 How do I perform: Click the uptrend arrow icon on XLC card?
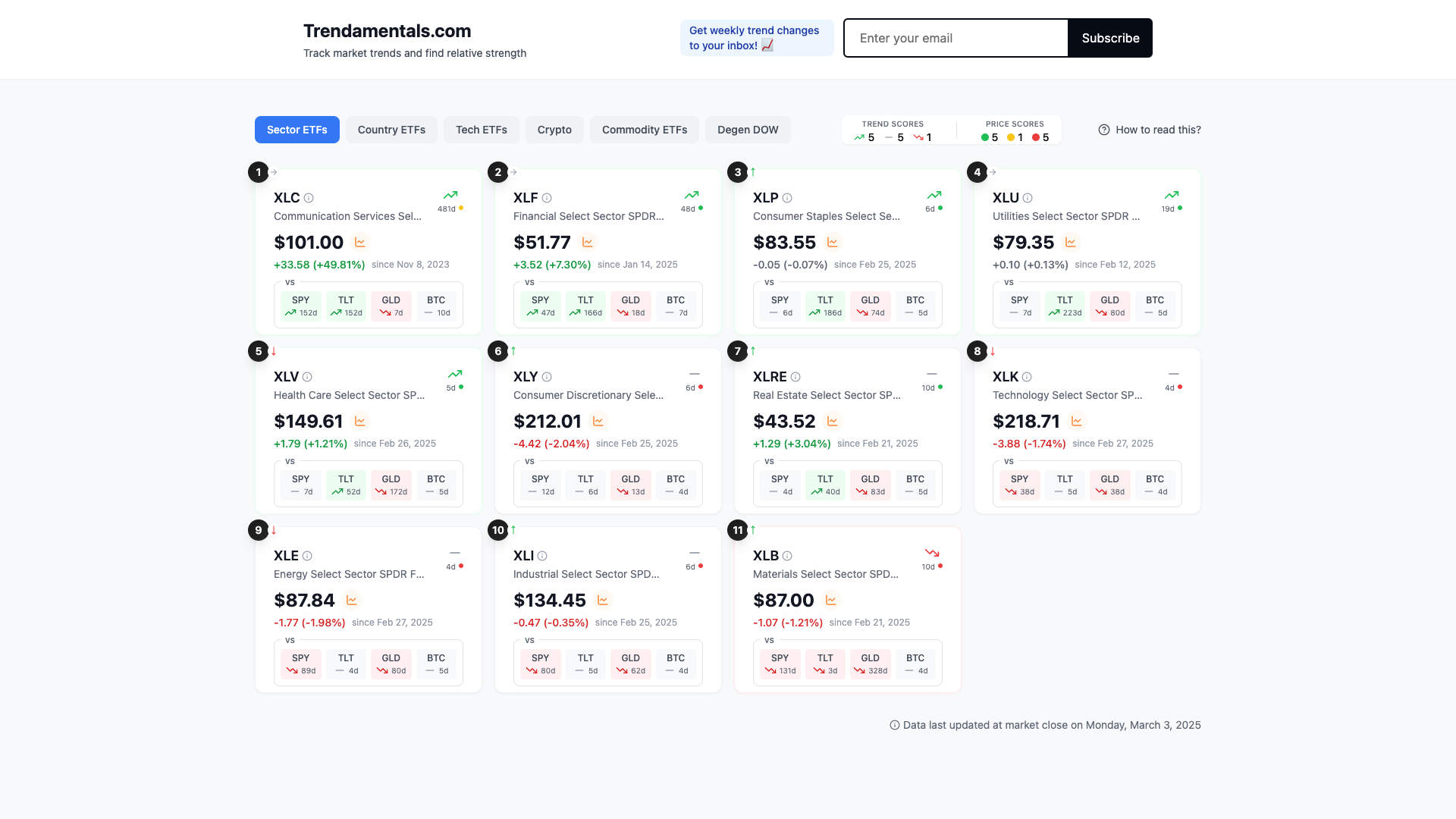pyautogui.click(x=450, y=195)
